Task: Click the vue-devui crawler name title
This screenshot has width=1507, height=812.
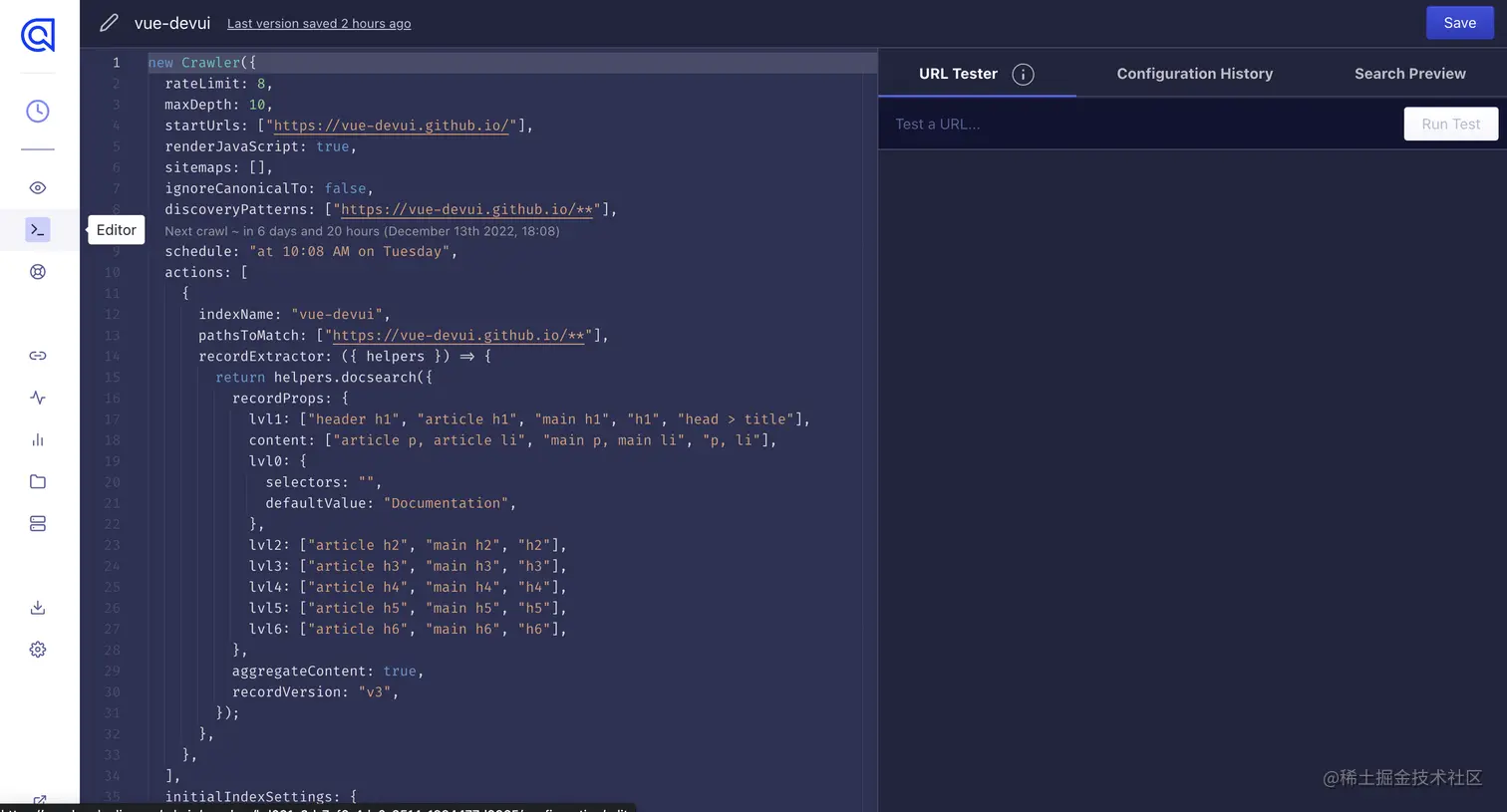Action: [172, 23]
